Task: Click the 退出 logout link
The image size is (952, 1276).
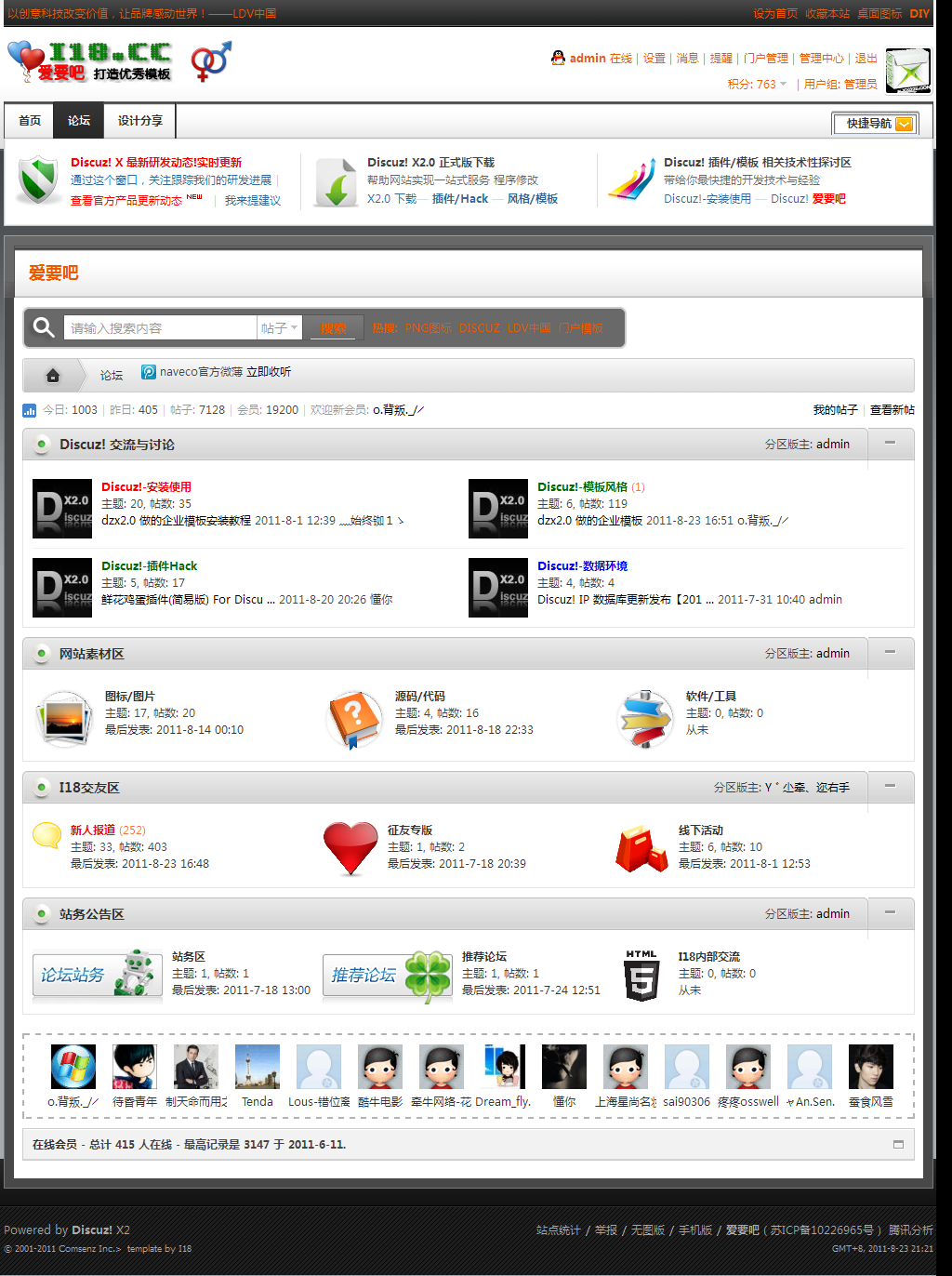Action: click(x=866, y=58)
